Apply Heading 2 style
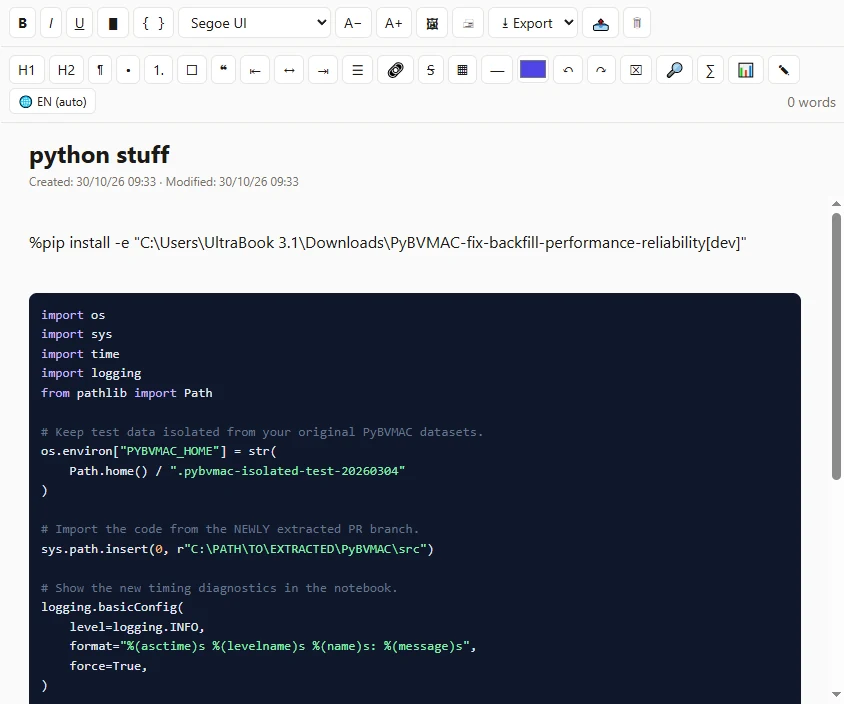844x704 pixels. (x=66, y=70)
